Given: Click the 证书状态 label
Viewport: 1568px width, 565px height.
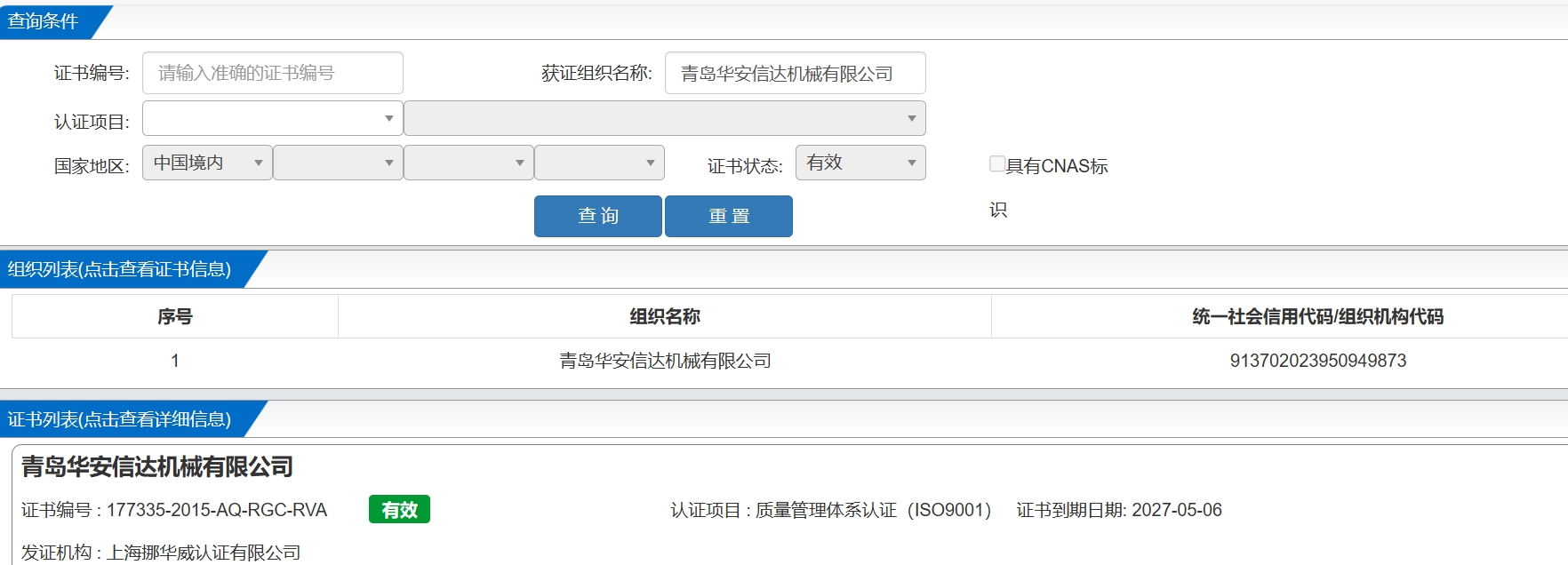Looking at the screenshot, I should pos(745,166).
